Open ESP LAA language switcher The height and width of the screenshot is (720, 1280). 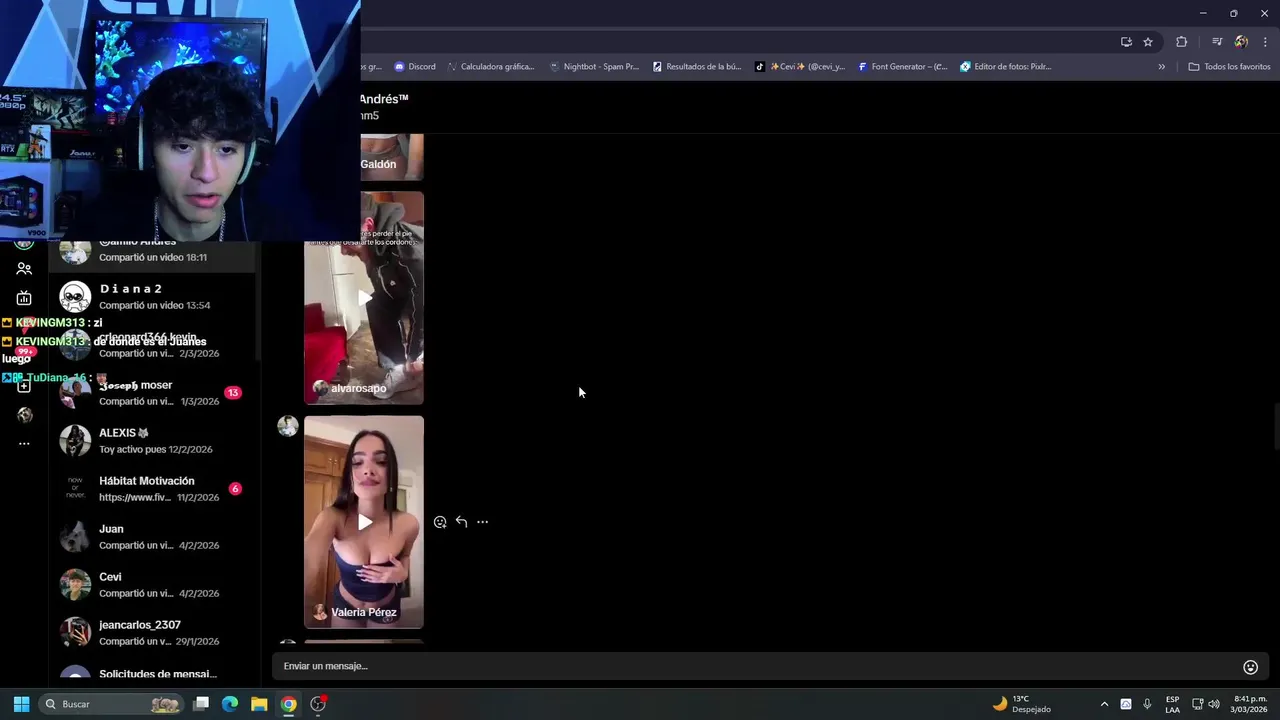pos(1172,704)
